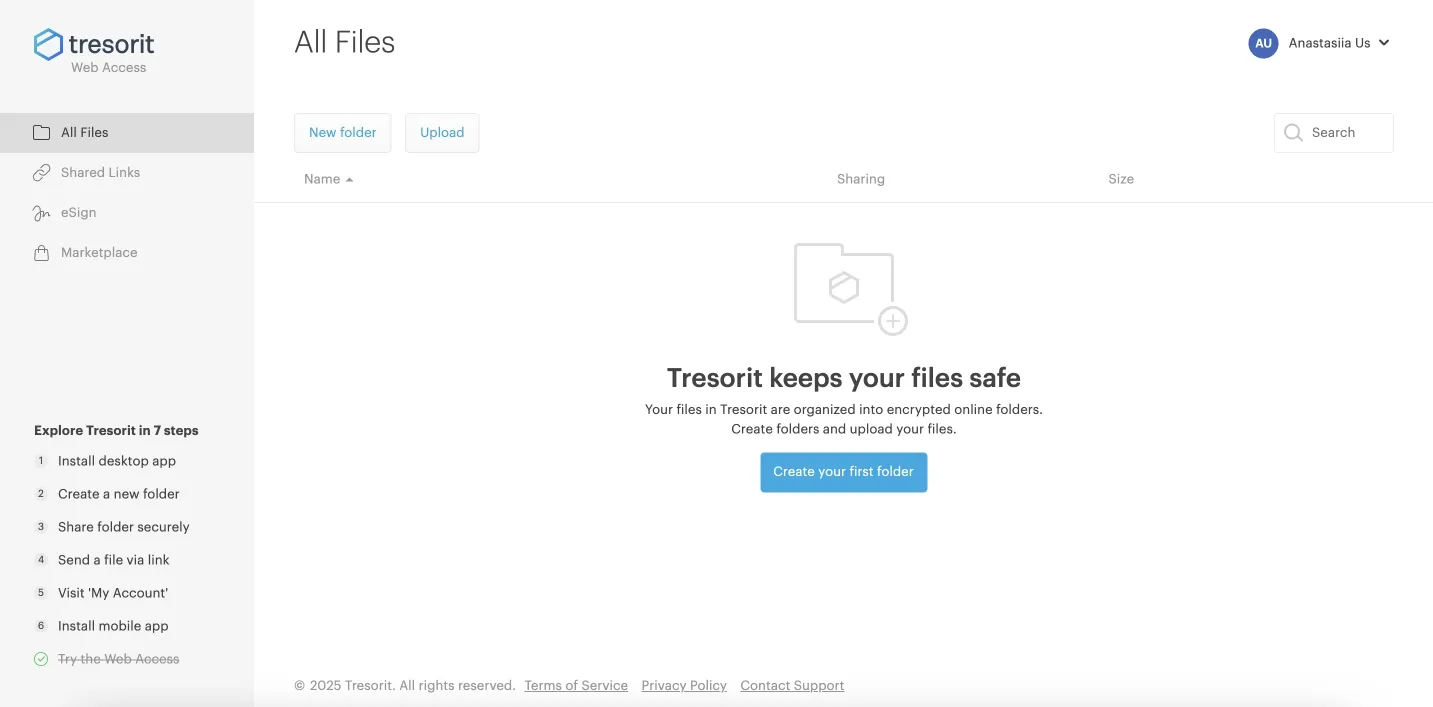Click step 6 Install mobile app
1433x707 pixels.
(x=112, y=625)
